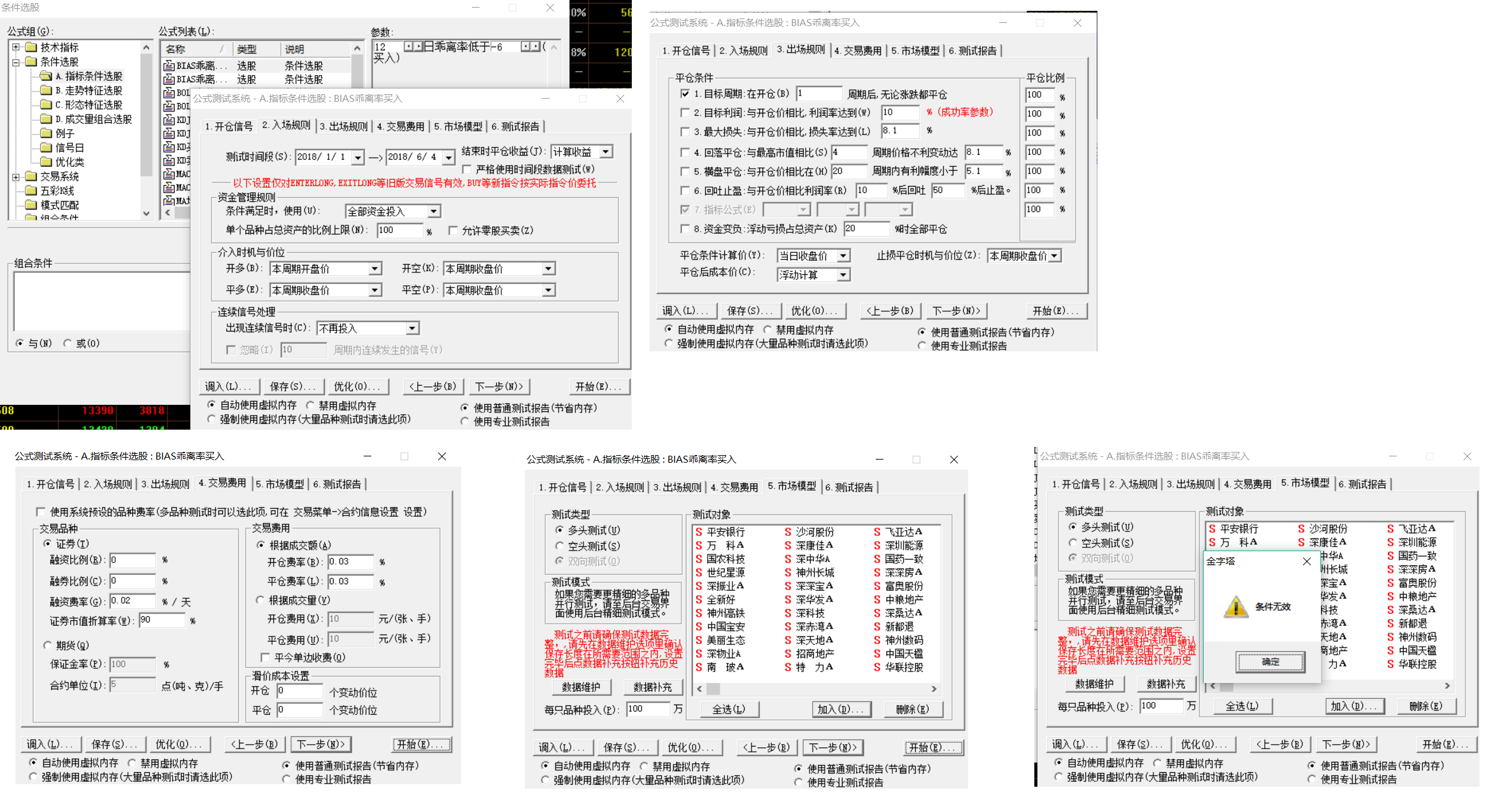
Task: Enable the 允许零股买卖 checkbox
Action: click(x=453, y=230)
